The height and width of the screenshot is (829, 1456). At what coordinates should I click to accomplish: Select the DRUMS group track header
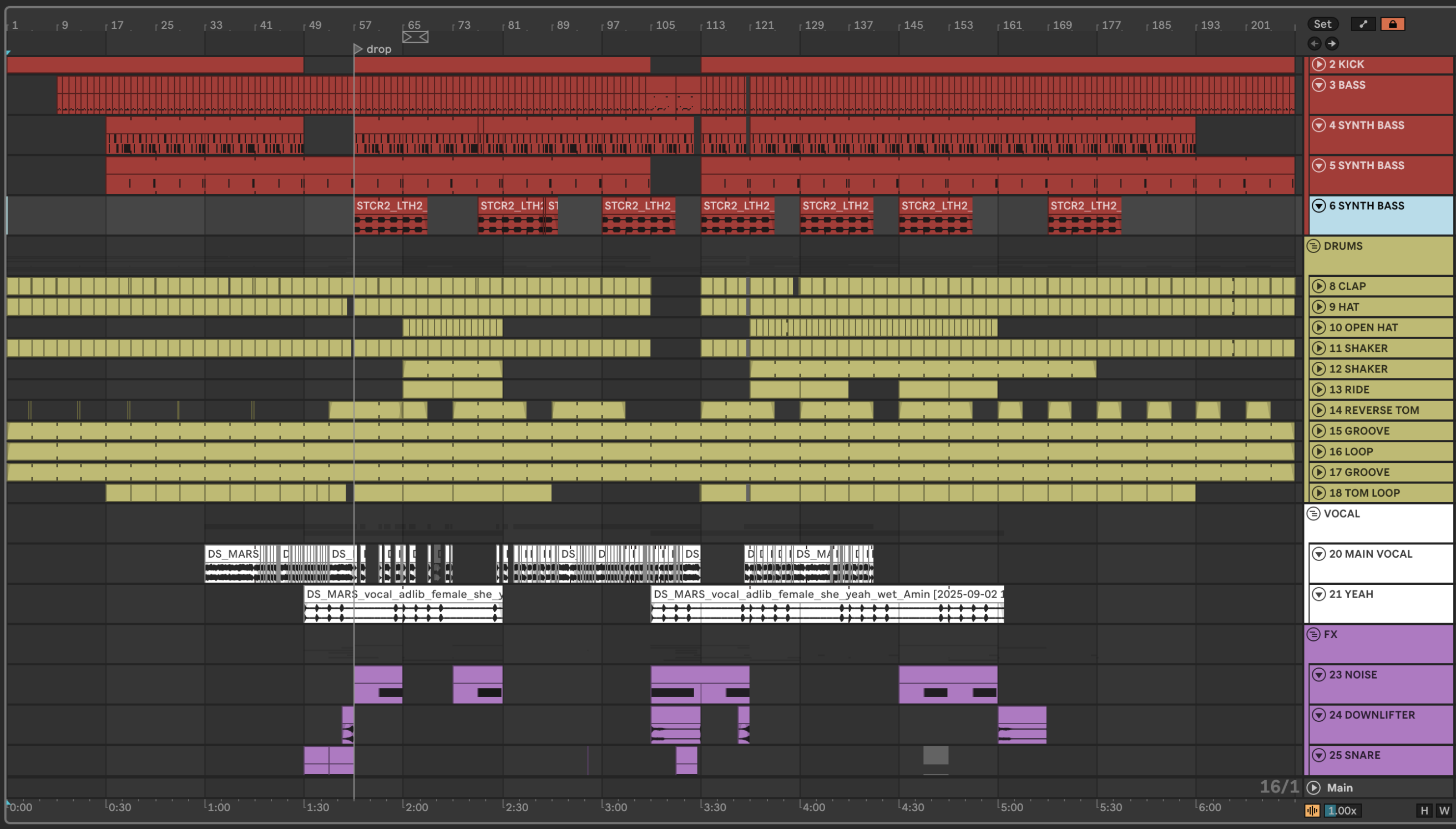tap(1378, 255)
